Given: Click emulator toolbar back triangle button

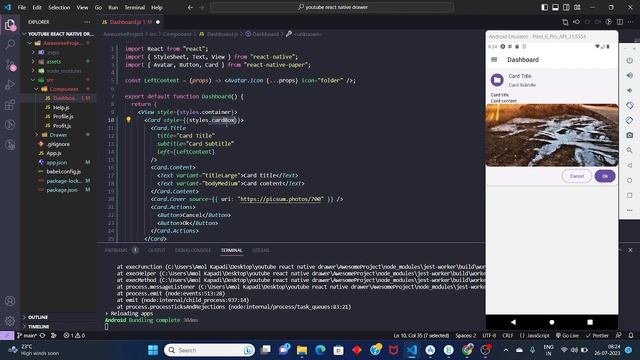Looking at the screenshot, I should coord(629,165).
